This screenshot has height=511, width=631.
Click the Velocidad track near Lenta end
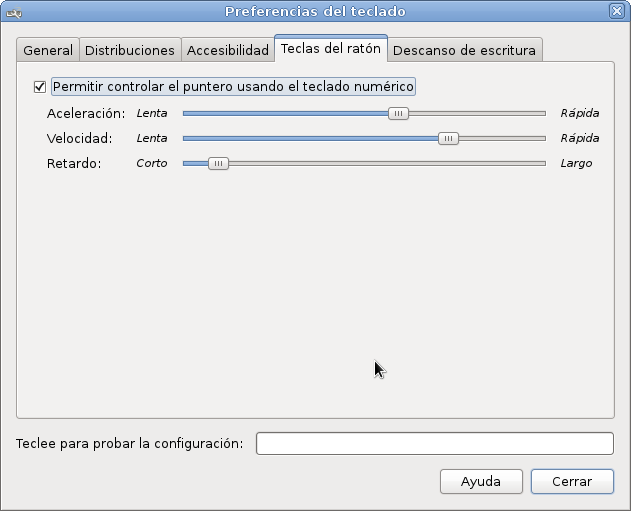pyautogui.click(x=193, y=138)
